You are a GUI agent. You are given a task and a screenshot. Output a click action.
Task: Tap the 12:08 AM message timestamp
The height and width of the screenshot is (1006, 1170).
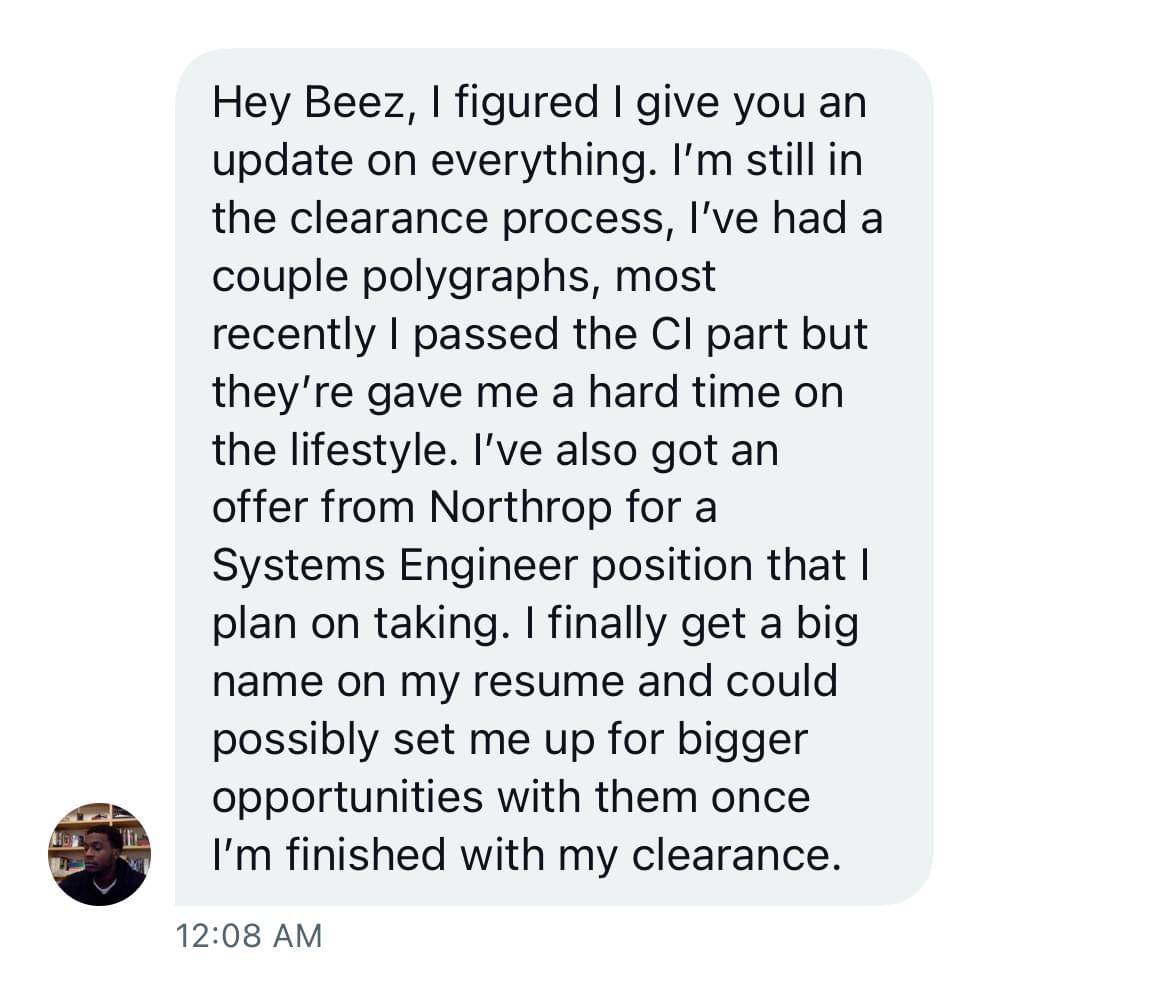pos(248,936)
